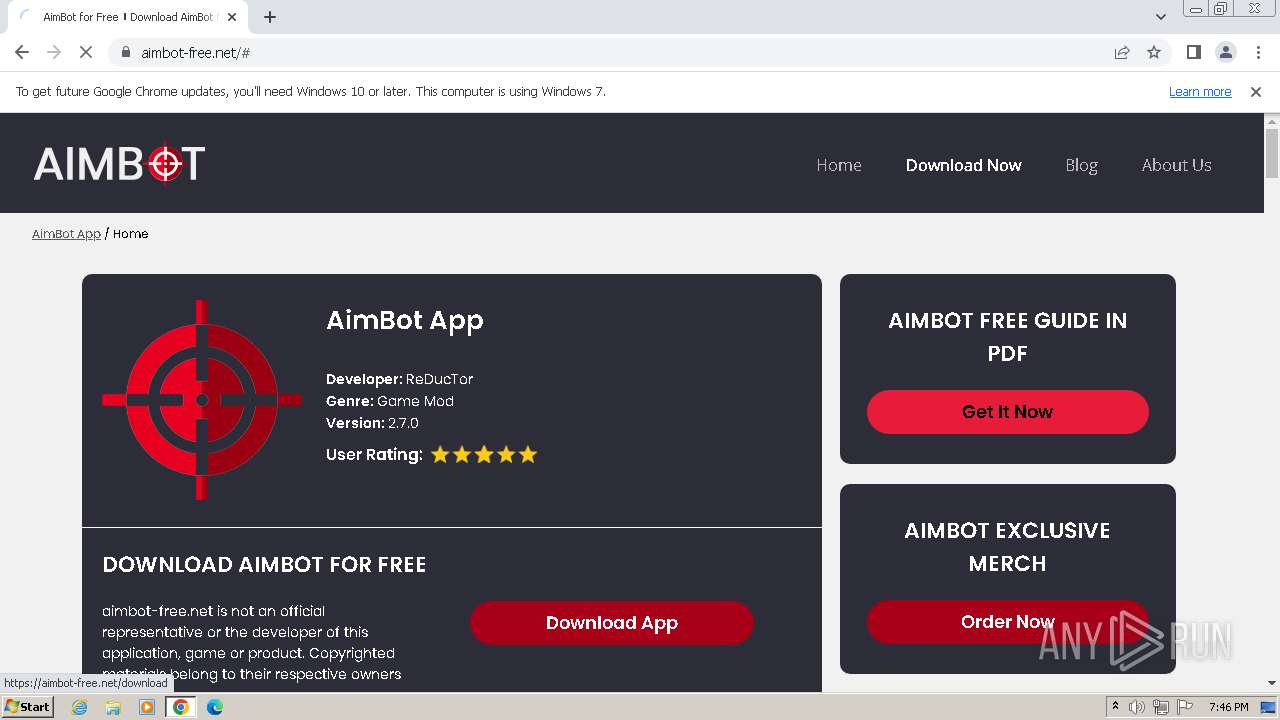1280x720 pixels.
Task: Open the Chrome profile avatar
Action: [x=1225, y=52]
